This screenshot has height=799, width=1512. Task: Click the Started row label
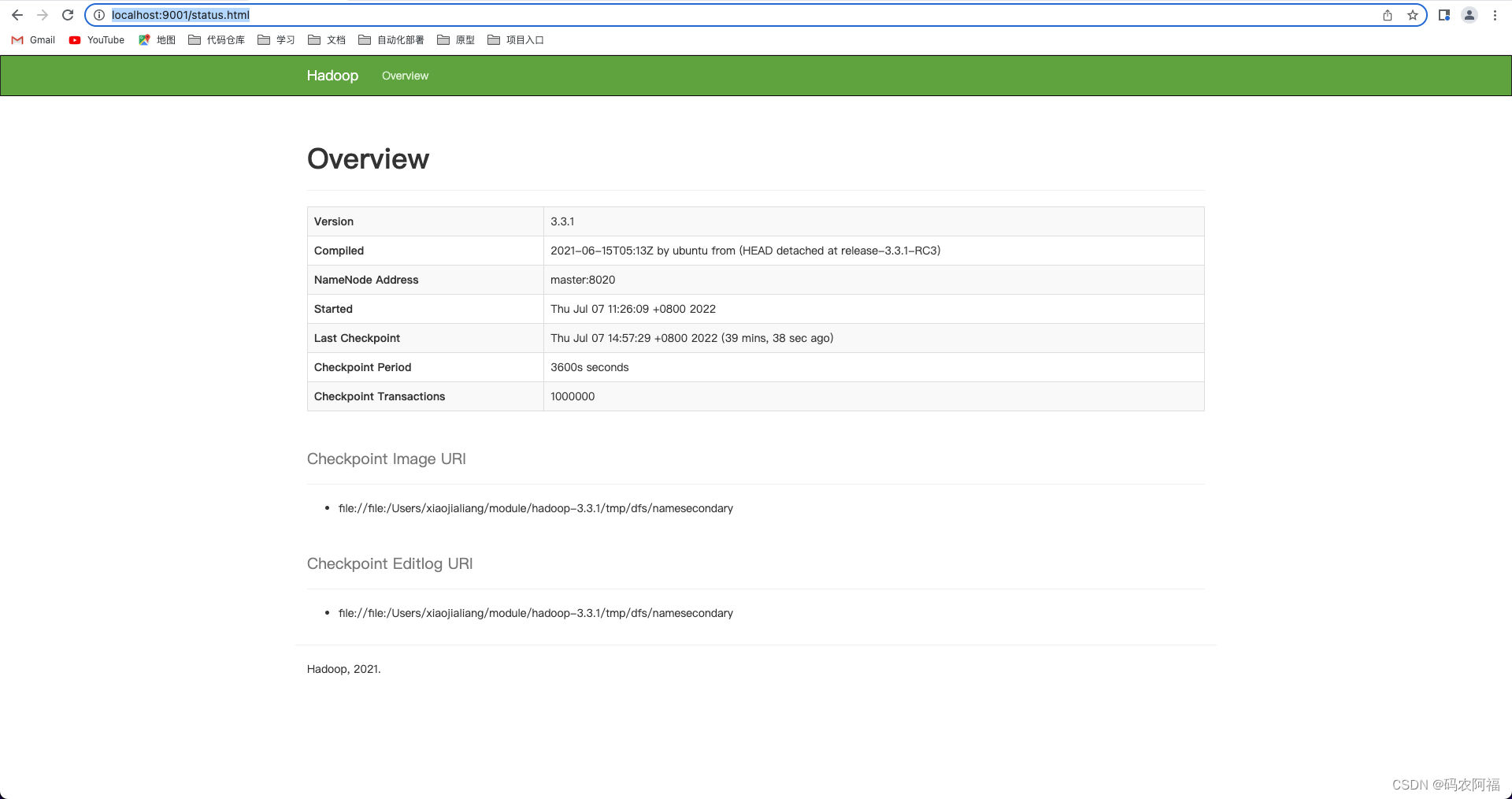tap(333, 309)
